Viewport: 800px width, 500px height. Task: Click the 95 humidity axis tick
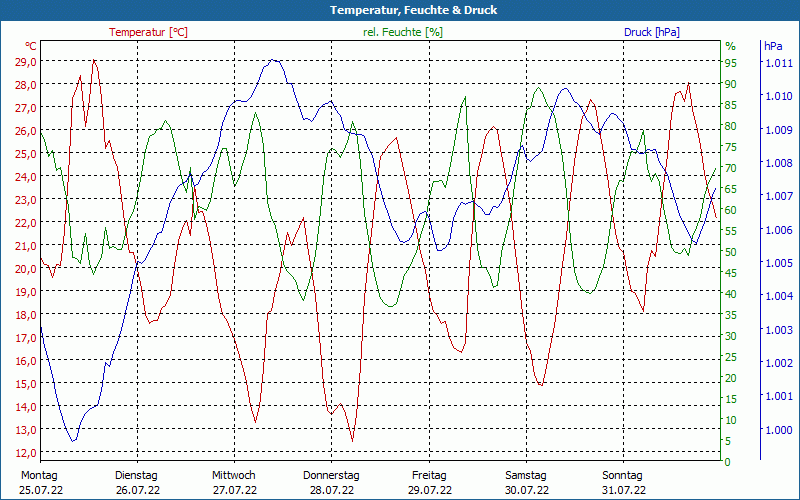click(x=731, y=63)
